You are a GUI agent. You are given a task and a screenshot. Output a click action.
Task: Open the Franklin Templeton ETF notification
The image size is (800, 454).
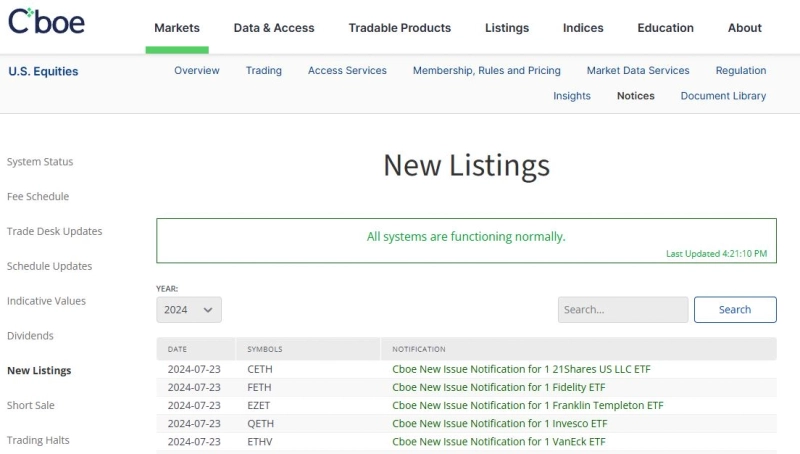[x=527, y=405]
